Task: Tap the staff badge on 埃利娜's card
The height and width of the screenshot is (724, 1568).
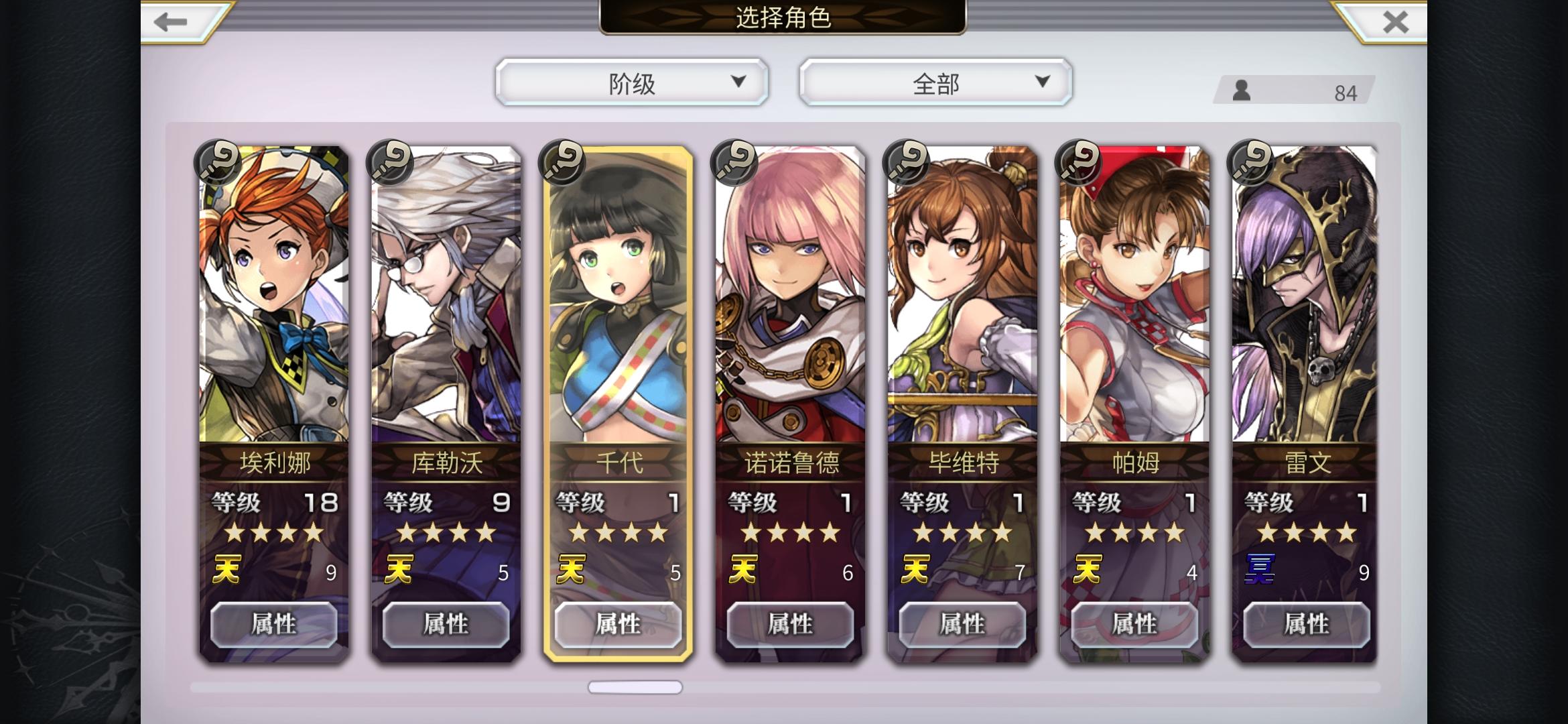Action: pos(217,163)
